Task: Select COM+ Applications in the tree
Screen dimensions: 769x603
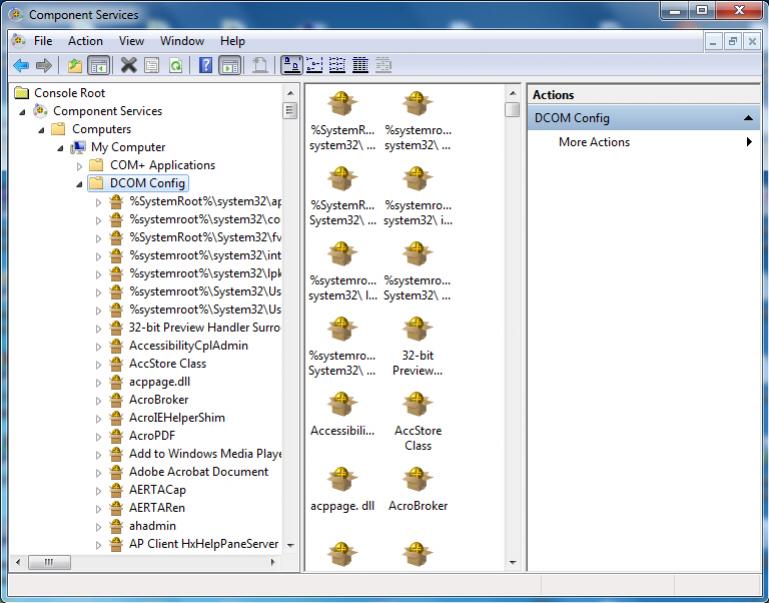Action: pos(162,165)
